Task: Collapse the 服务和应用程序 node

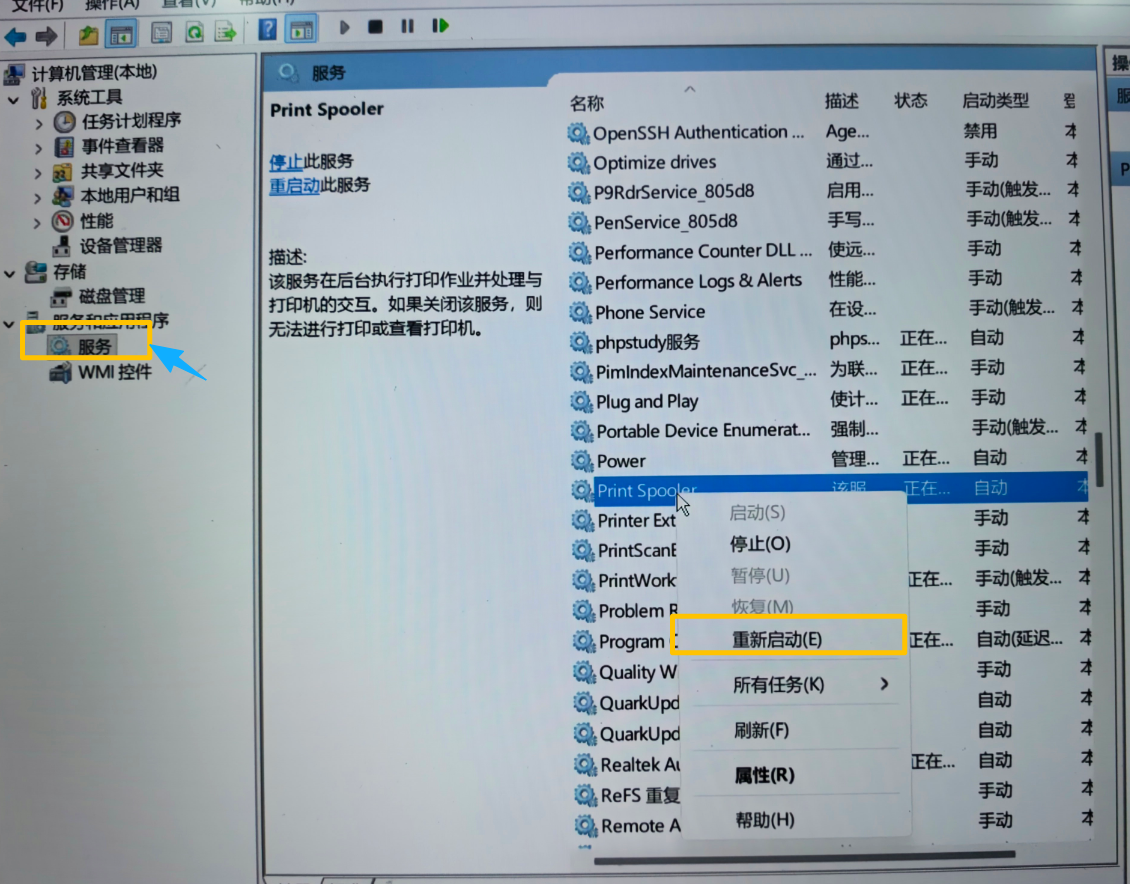Action: (x=9, y=324)
